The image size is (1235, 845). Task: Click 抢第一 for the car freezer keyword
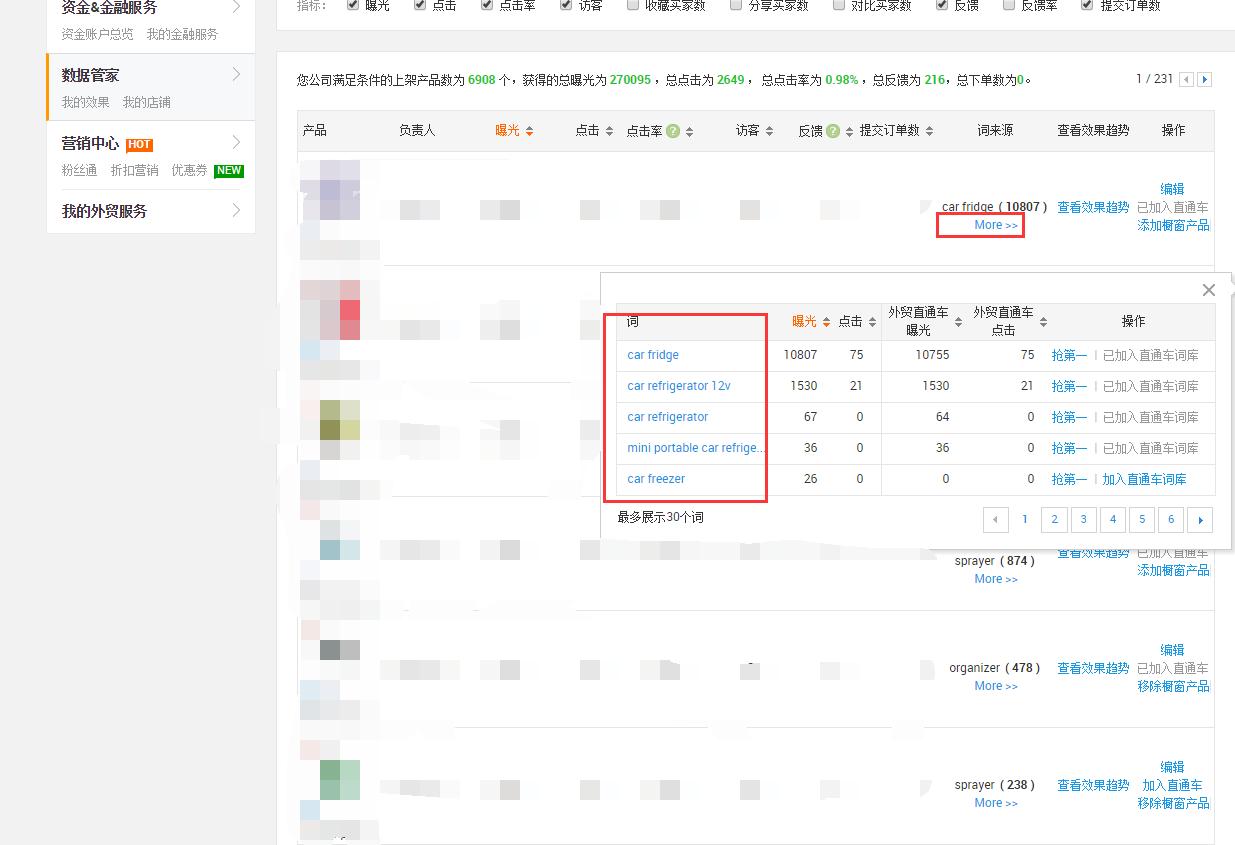click(1069, 479)
